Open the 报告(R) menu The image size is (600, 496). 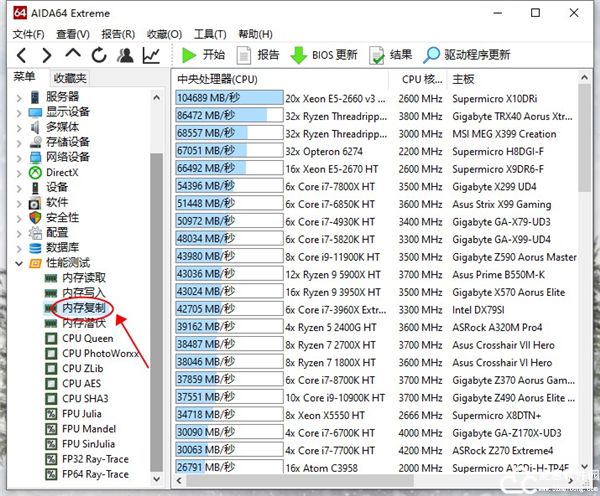[x=118, y=34]
